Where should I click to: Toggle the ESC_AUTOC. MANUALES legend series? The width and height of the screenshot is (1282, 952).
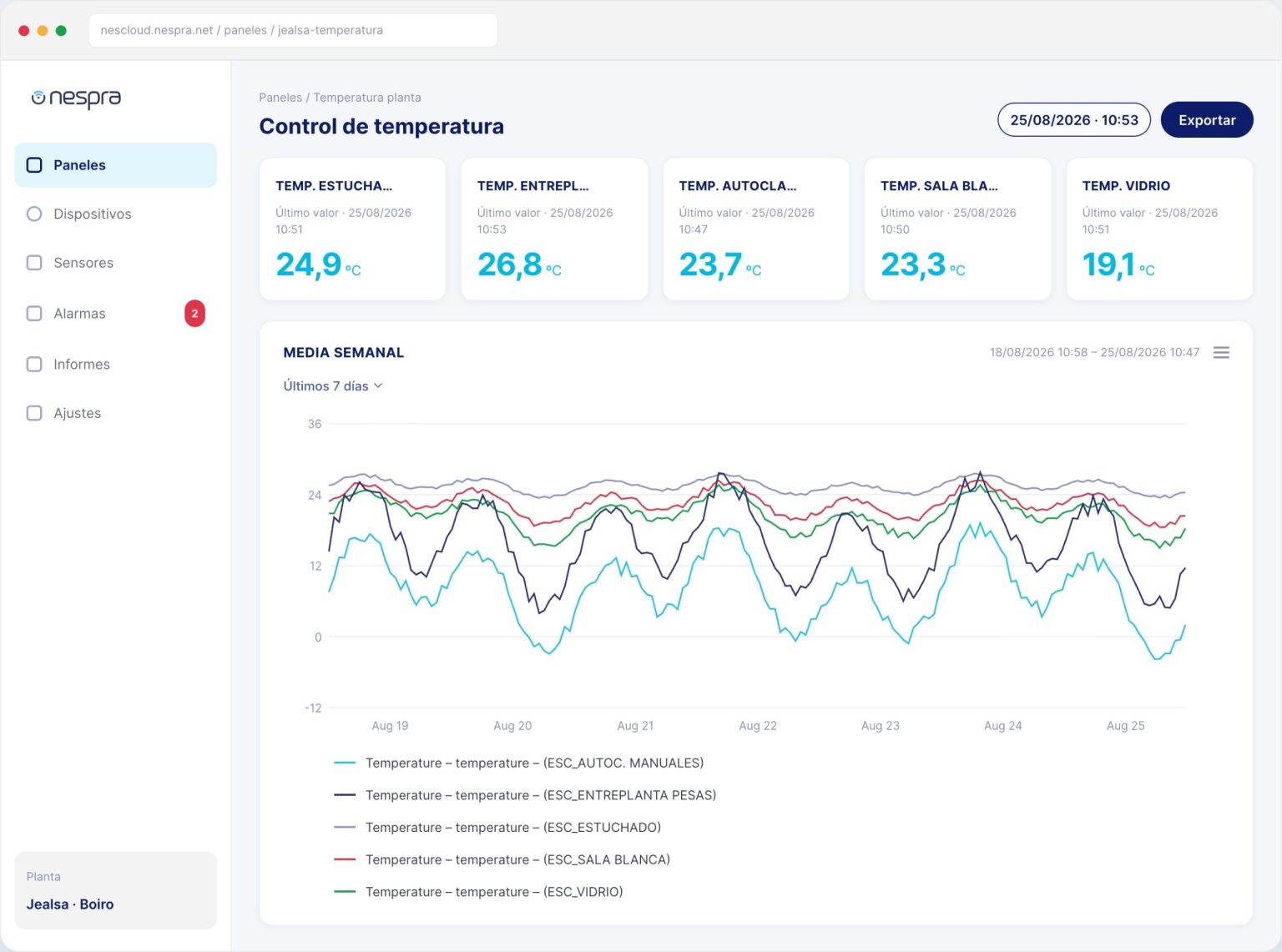pos(518,763)
